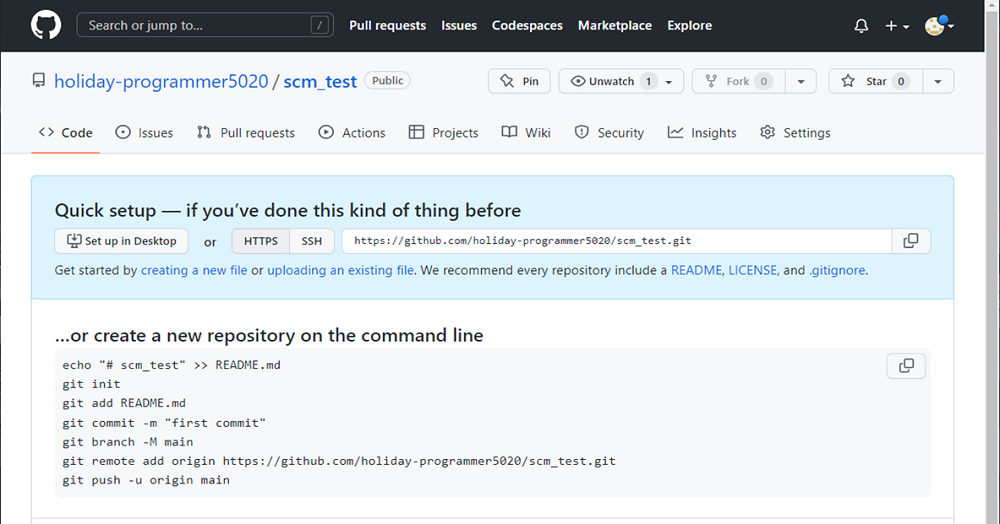Viewport: 1000px width, 524px height.
Task: Click the fork count badge 0
Action: click(x=763, y=81)
